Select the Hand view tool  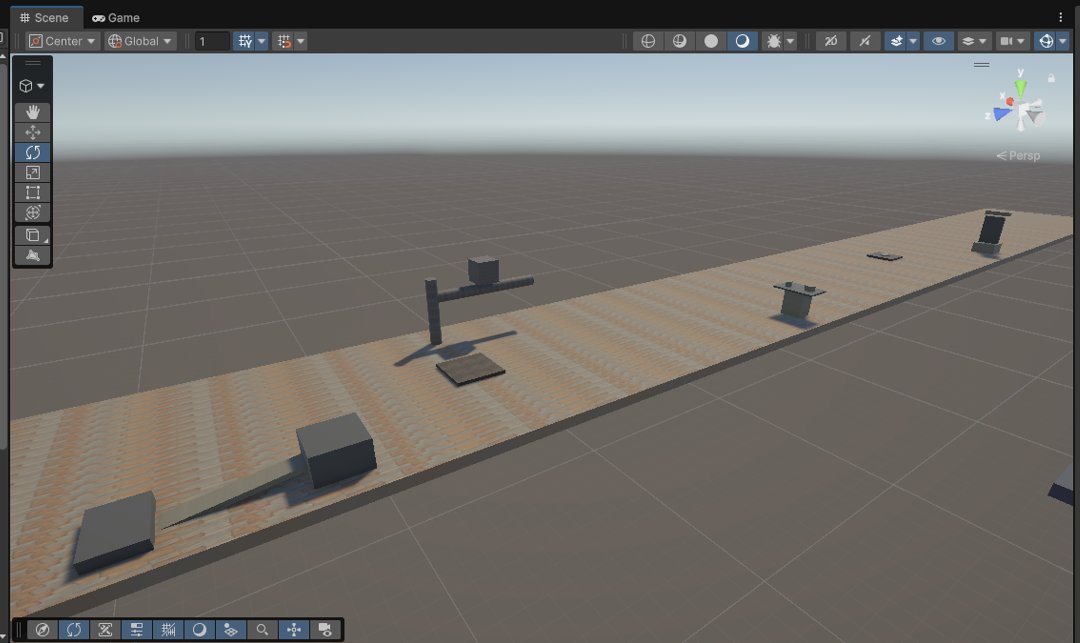pyautogui.click(x=32, y=112)
